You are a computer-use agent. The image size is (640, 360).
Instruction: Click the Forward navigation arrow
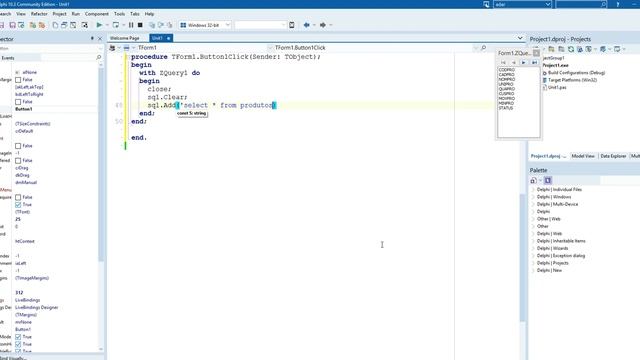pos(322,25)
